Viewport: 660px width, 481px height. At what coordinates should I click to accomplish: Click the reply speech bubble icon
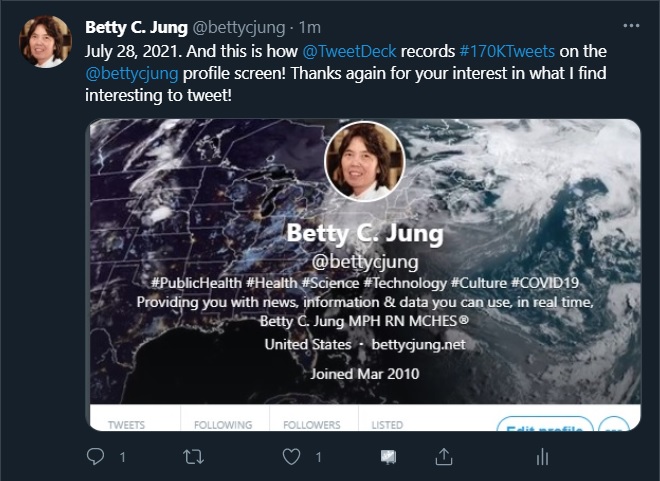pos(96,457)
